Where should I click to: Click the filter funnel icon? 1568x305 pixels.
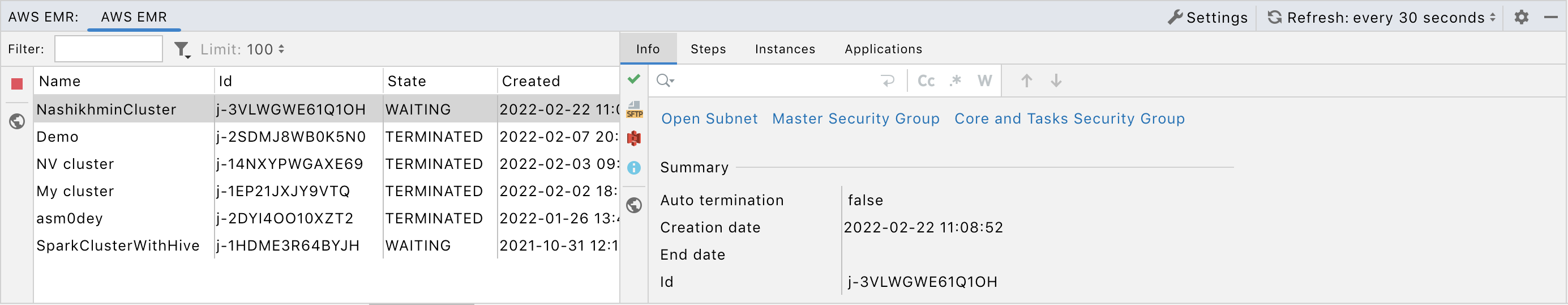tap(182, 49)
